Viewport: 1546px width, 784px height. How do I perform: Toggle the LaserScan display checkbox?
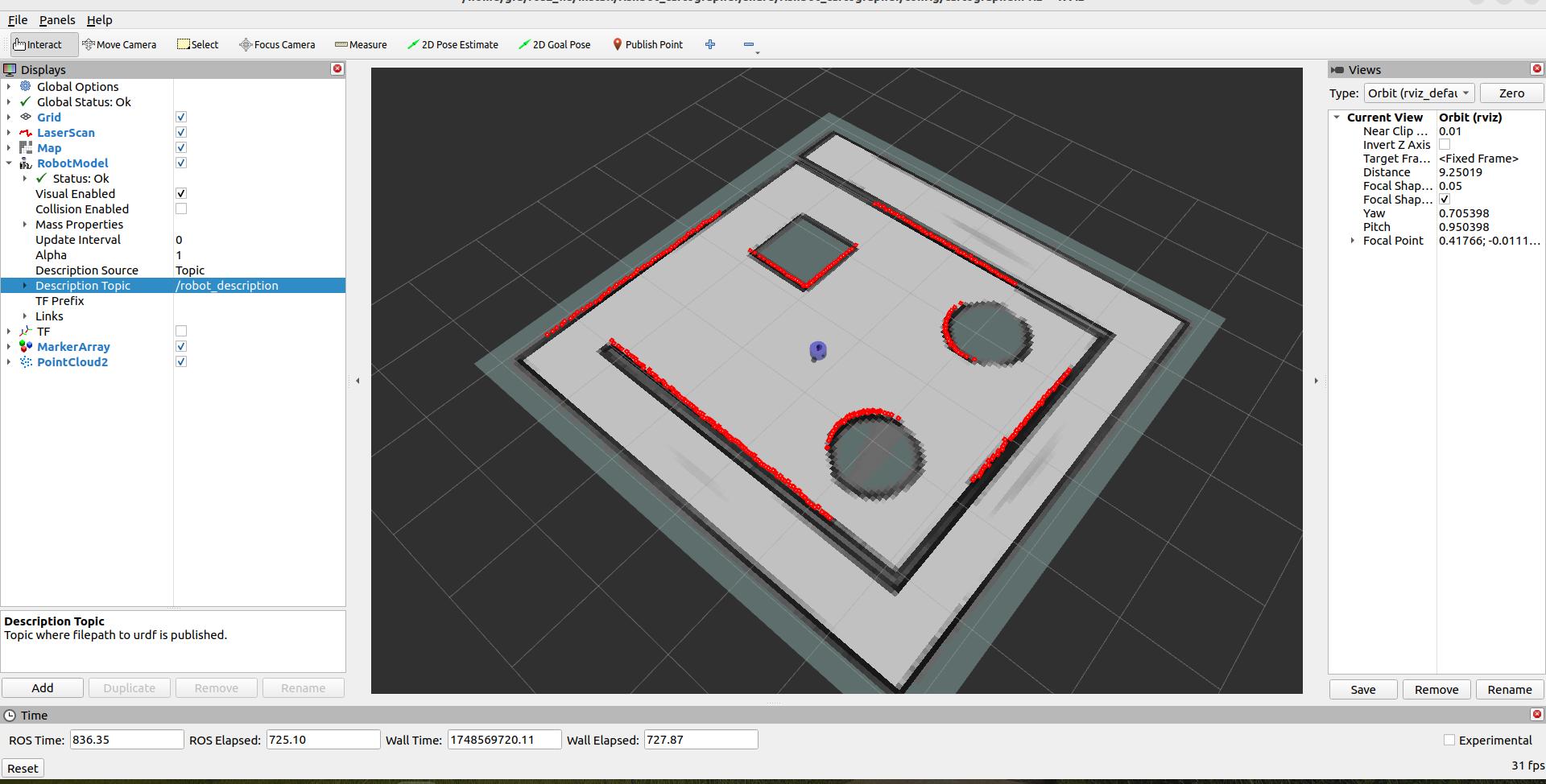point(181,132)
